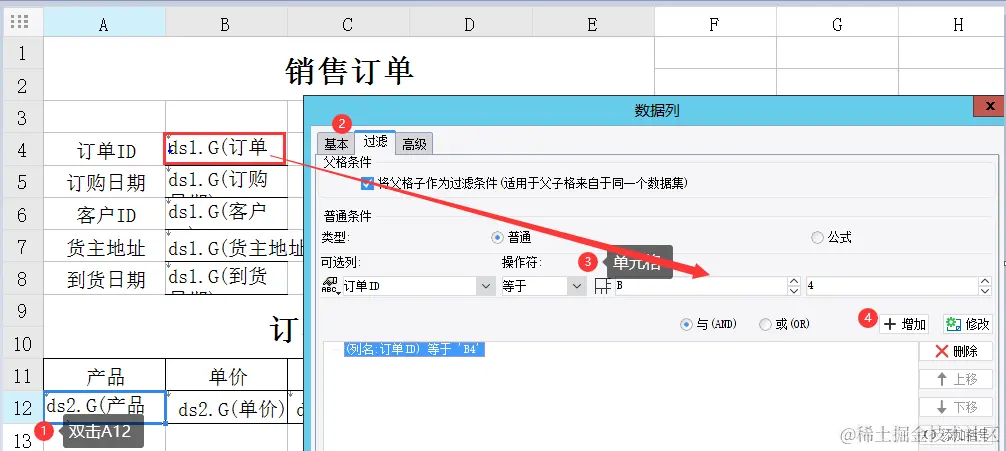1006x451 pixels.
Task: Select row header 9
Action: pos(22,311)
